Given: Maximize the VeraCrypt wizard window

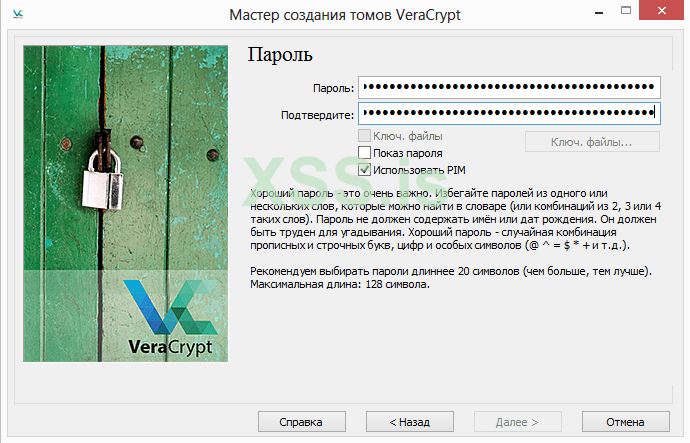Looking at the screenshot, I should click(x=626, y=11).
